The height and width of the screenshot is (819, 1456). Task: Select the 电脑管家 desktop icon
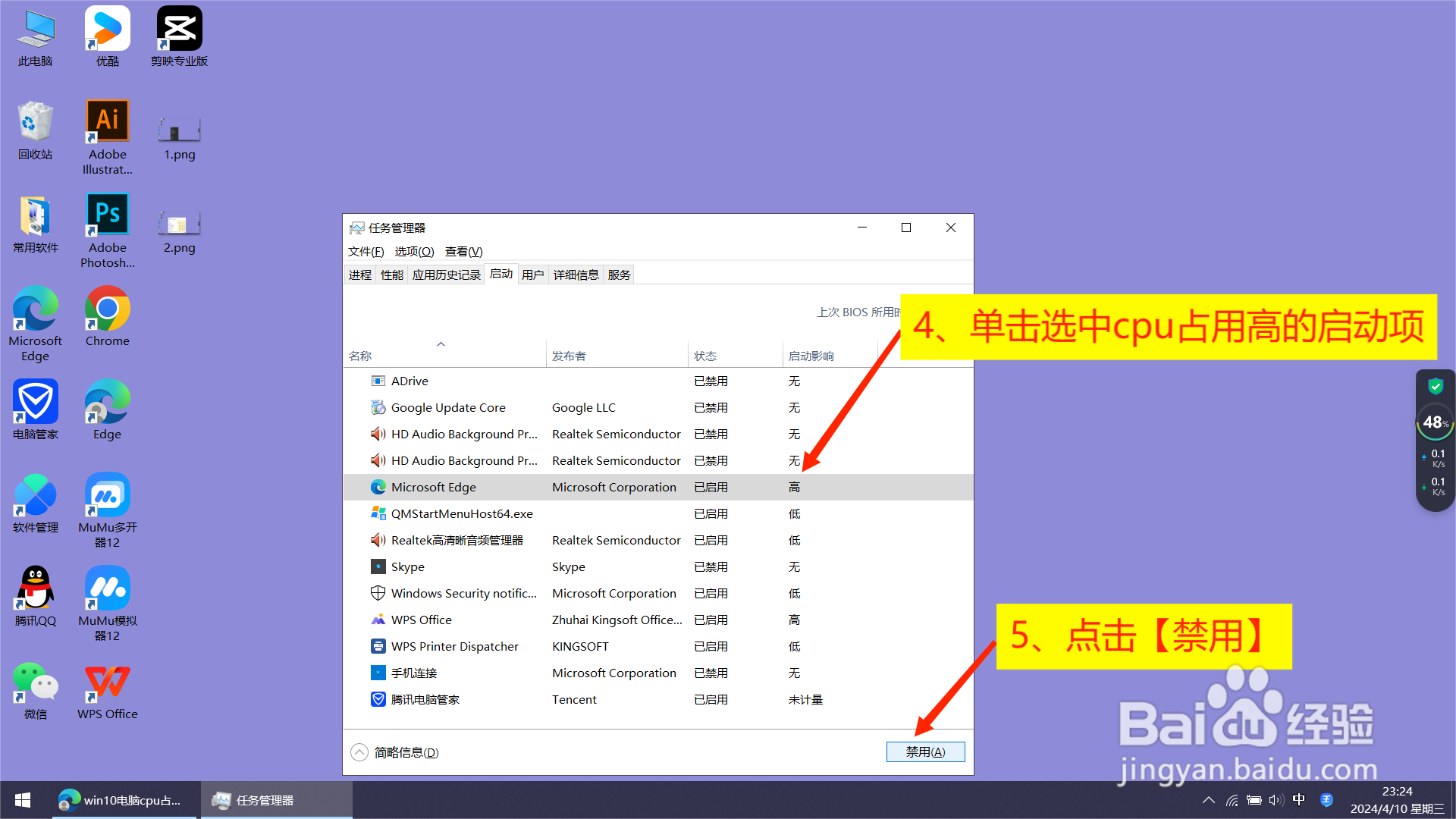click(x=36, y=410)
